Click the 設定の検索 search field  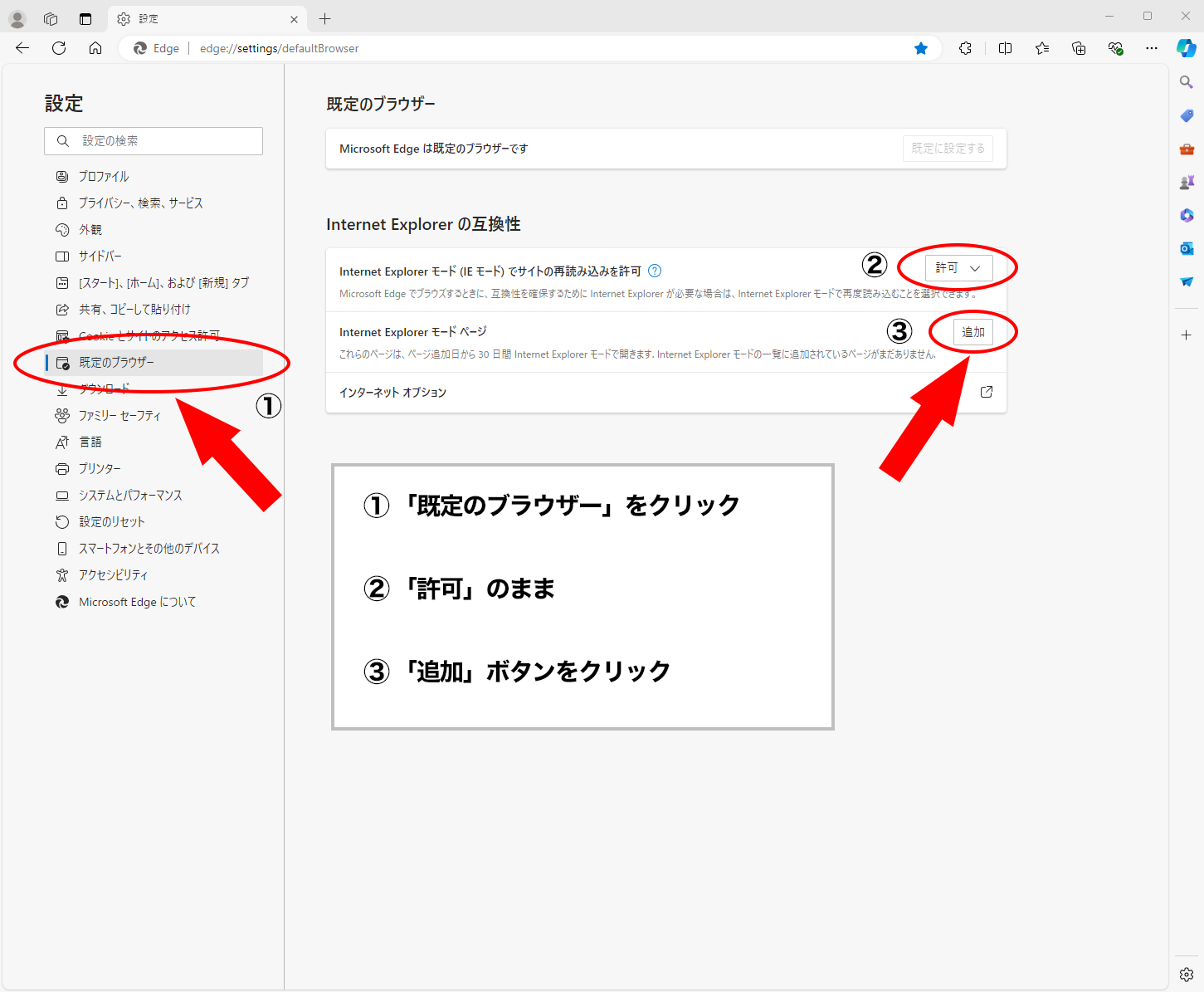(154, 141)
